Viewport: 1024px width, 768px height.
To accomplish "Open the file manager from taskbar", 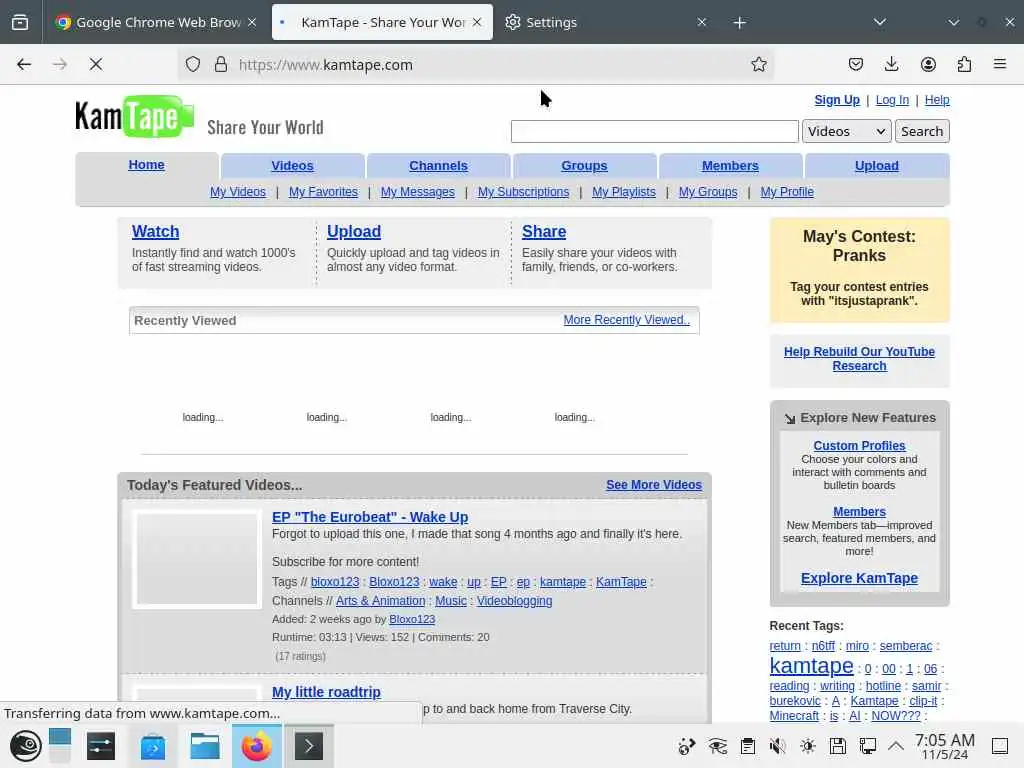I will (204, 746).
